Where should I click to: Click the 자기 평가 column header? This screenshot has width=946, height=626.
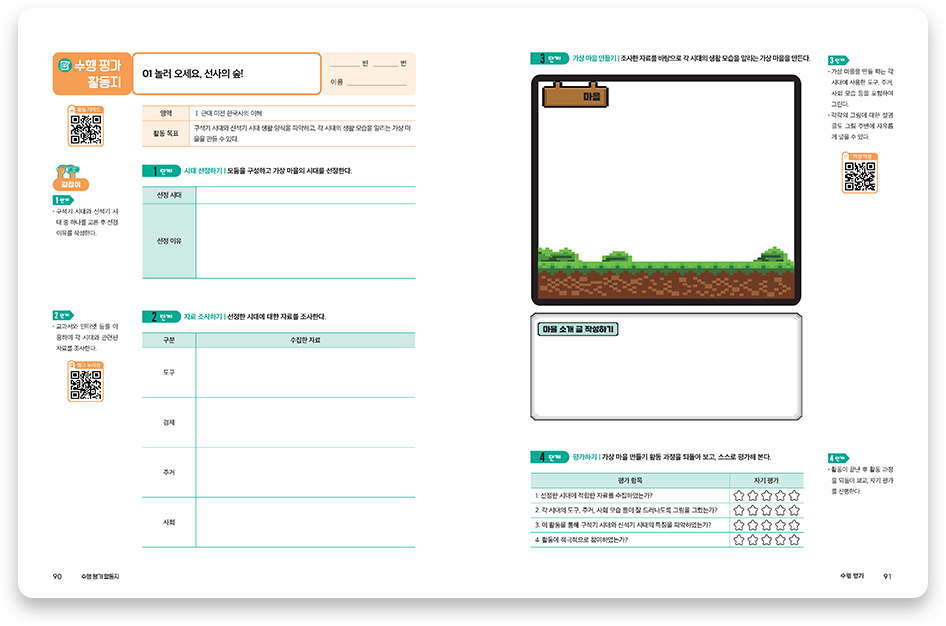(x=766, y=481)
